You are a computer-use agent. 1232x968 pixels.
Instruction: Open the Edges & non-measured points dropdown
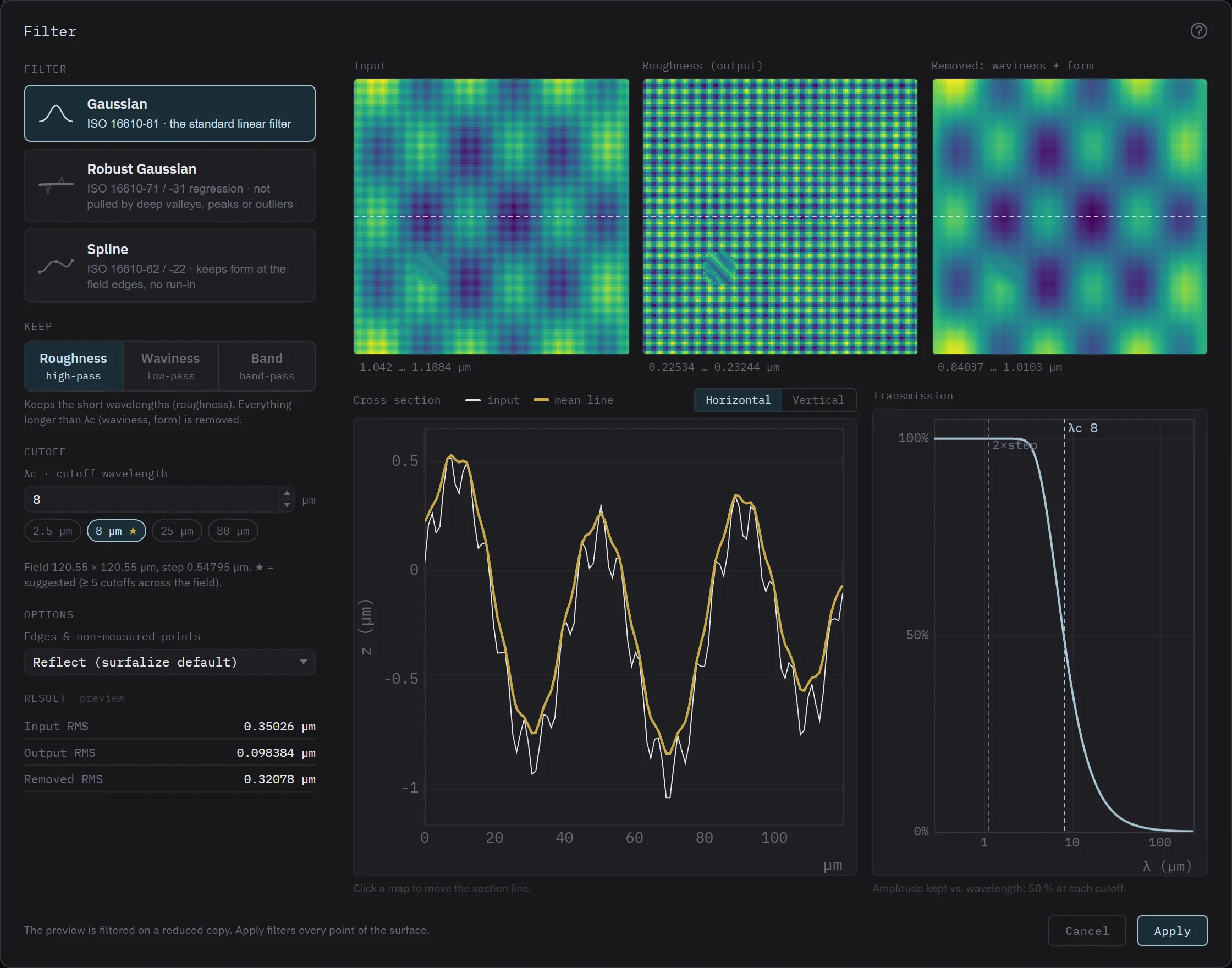[x=169, y=662]
